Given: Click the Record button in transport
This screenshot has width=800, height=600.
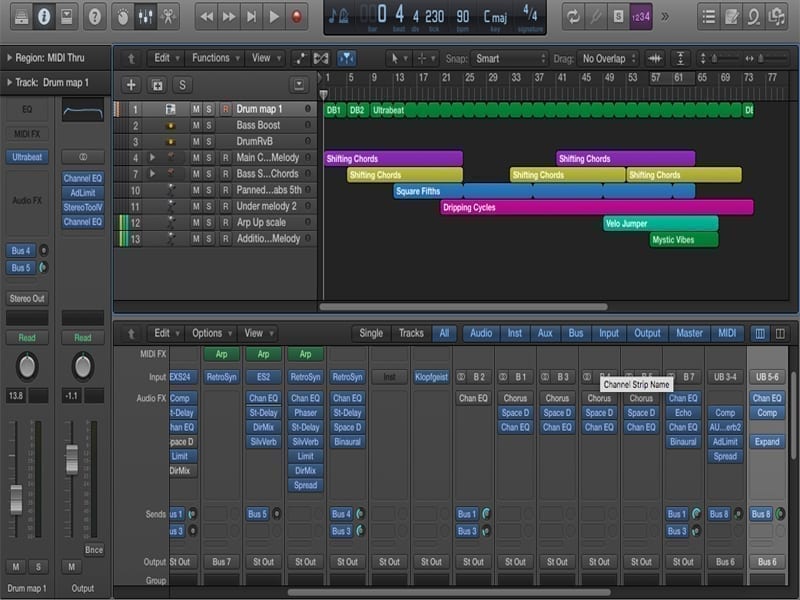Looking at the screenshot, I should pos(296,16).
